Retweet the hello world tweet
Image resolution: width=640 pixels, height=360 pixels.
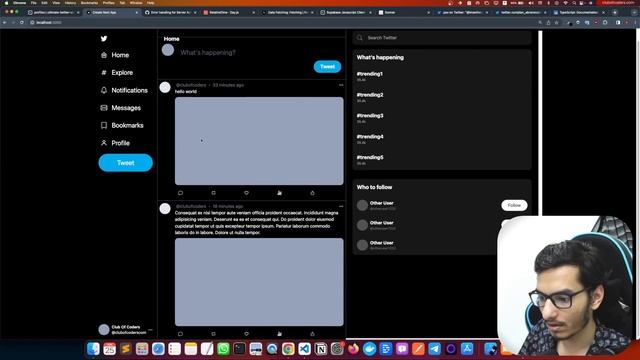[x=213, y=193]
